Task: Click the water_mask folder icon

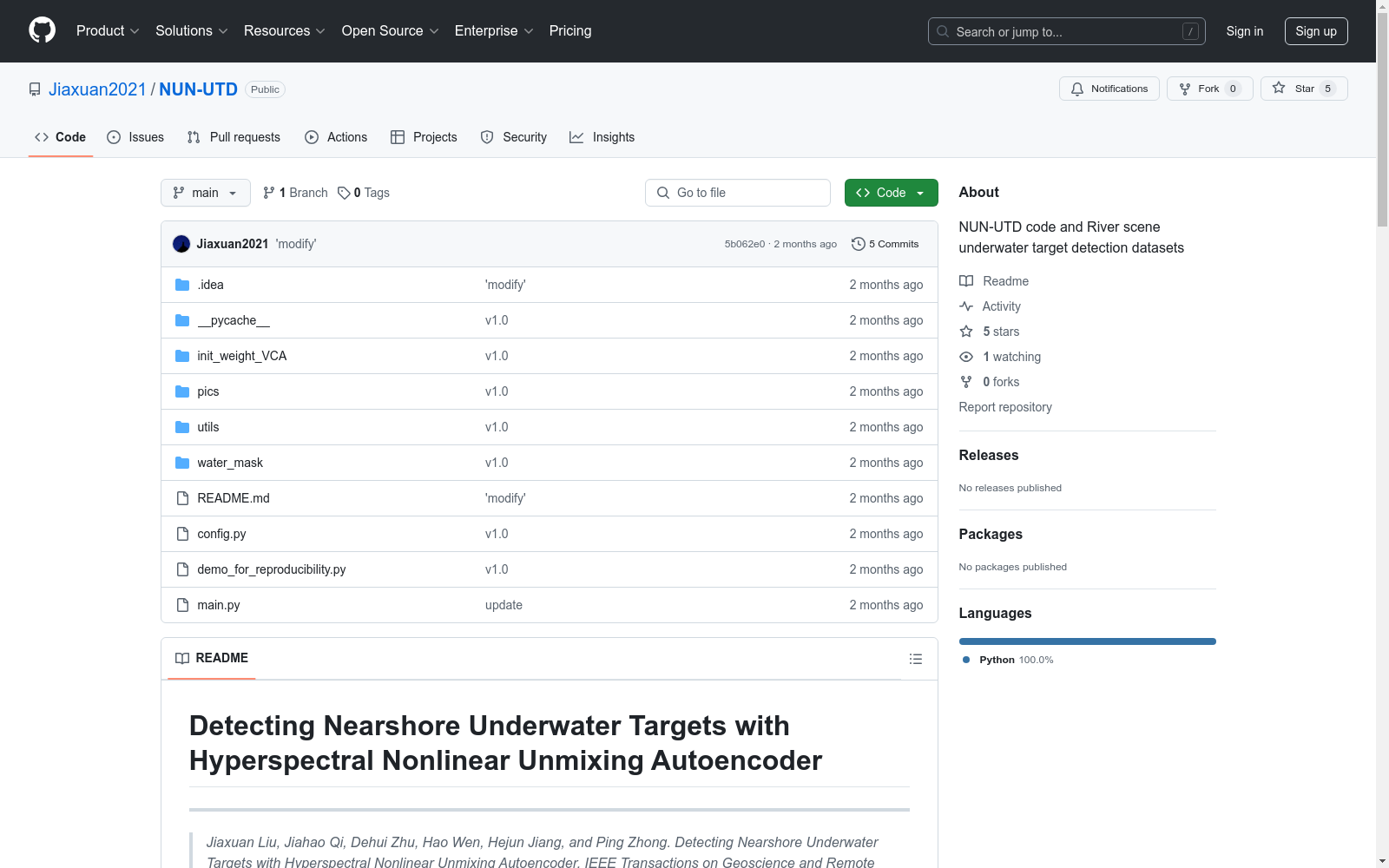Action: coord(182,463)
